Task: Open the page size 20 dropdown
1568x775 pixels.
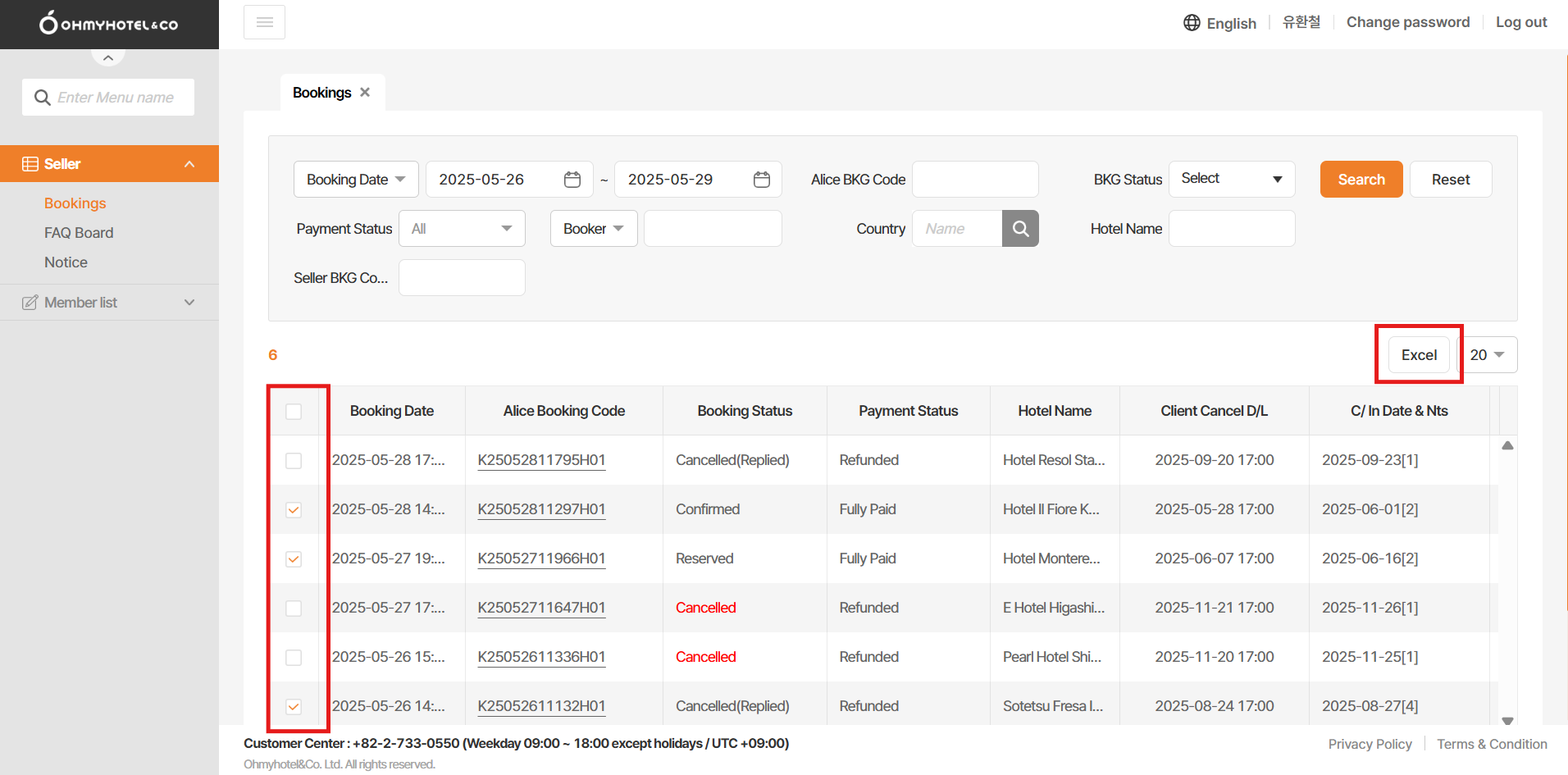Action: (x=1486, y=355)
